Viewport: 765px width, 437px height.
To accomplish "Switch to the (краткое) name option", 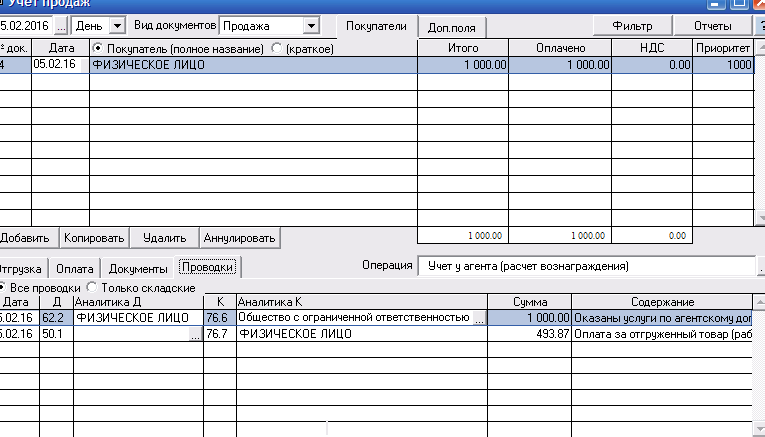I will click(x=277, y=48).
